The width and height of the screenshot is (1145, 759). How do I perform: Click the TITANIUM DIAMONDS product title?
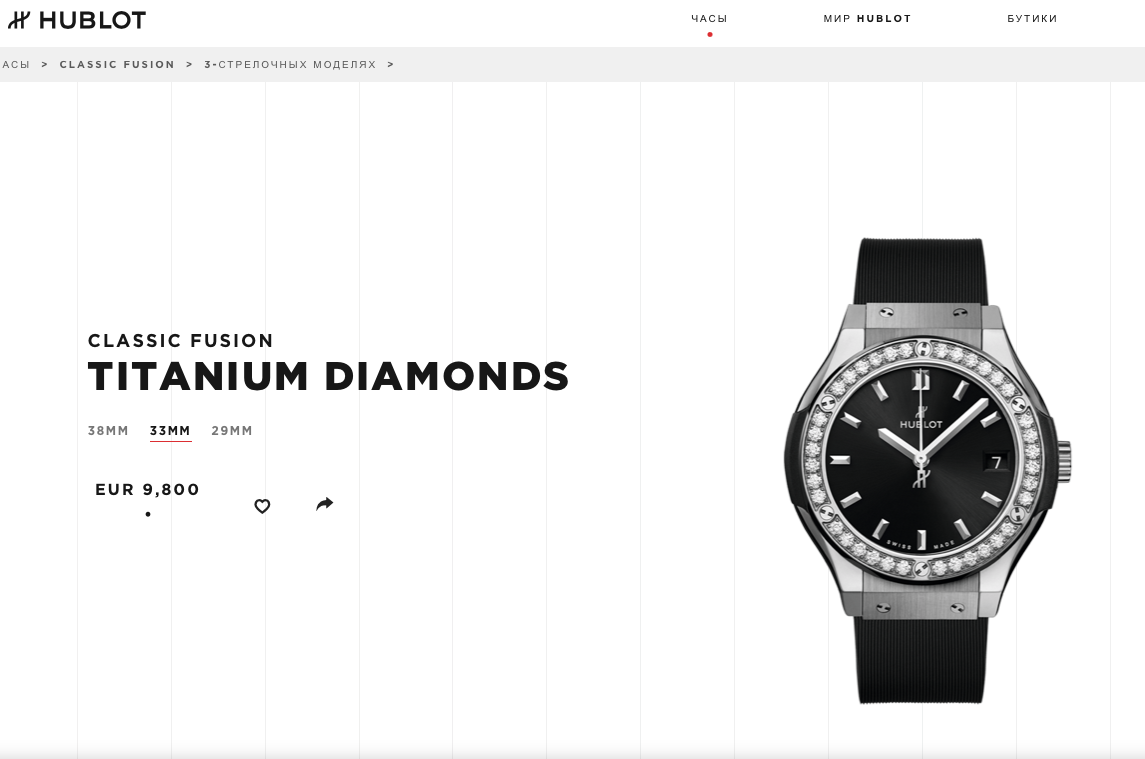pyautogui.click(x=328, y=376)
